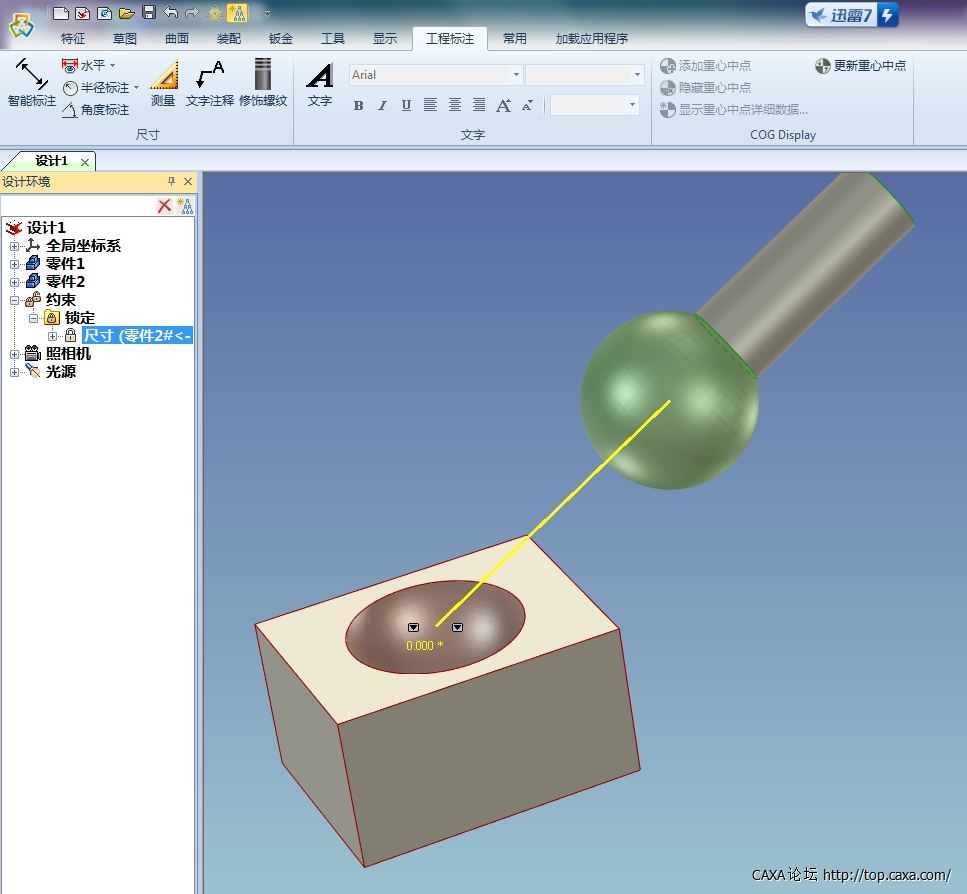Open the Arial font dropdown
This screenshot has height=894, width=967.
516,75
